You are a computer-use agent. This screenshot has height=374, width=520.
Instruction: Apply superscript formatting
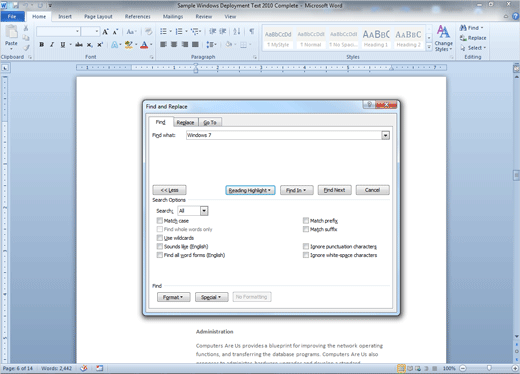pos(100,45)
